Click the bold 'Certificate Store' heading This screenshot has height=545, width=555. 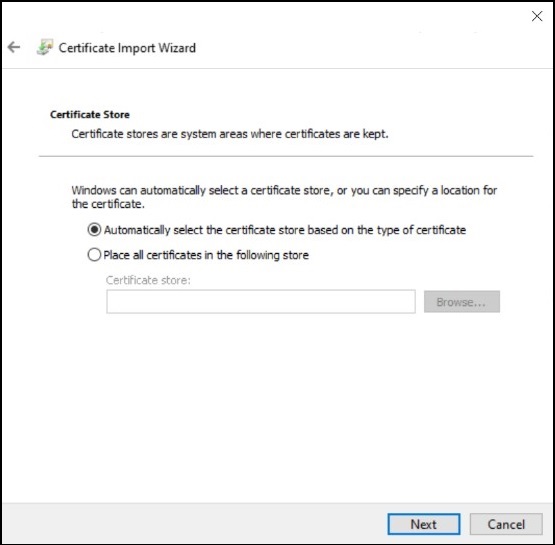(90, 114)
